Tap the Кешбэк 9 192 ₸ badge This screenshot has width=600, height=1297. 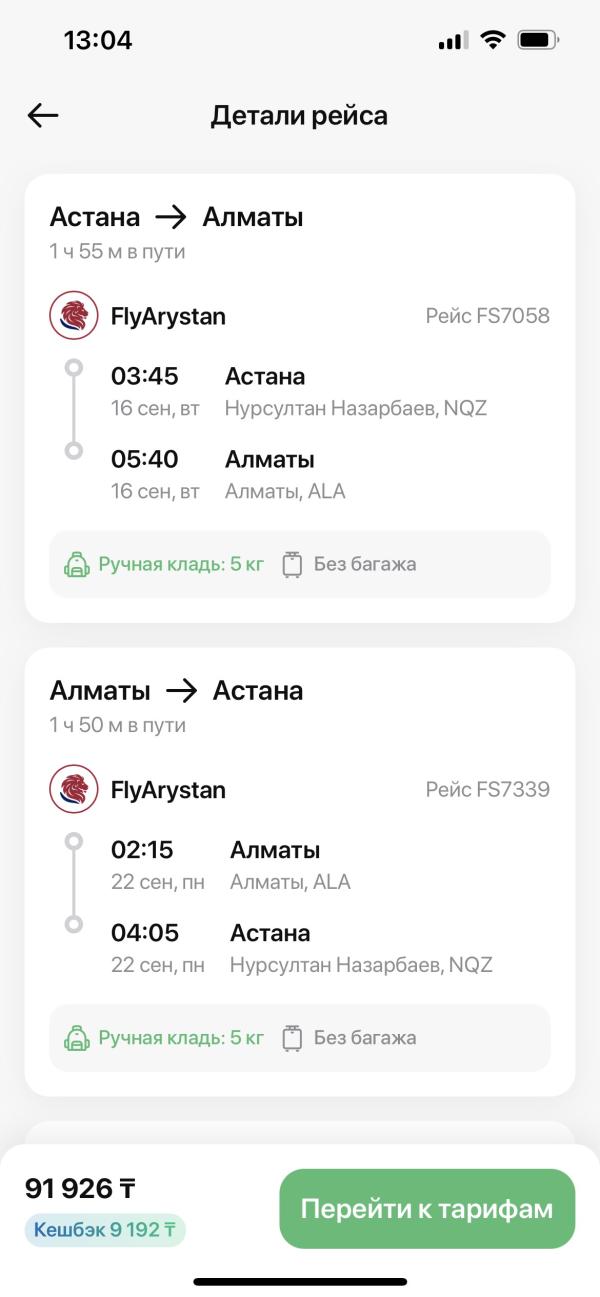point(105,1229)
